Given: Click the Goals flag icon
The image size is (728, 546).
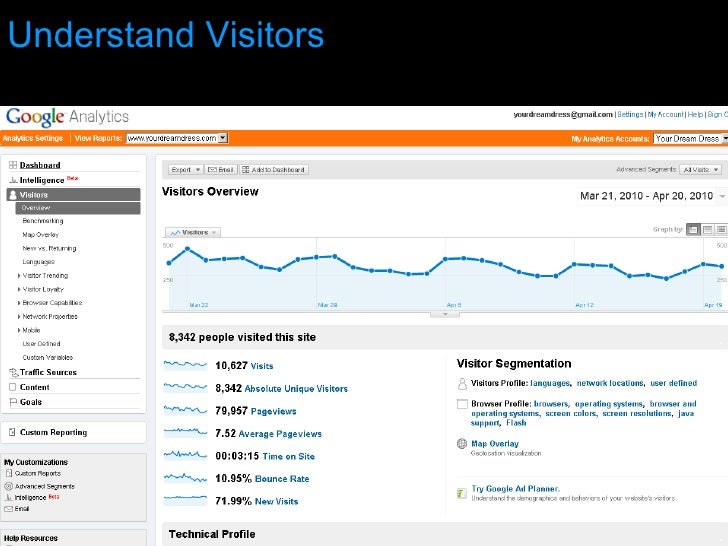Looking at the screenshot, I should 13,402.
